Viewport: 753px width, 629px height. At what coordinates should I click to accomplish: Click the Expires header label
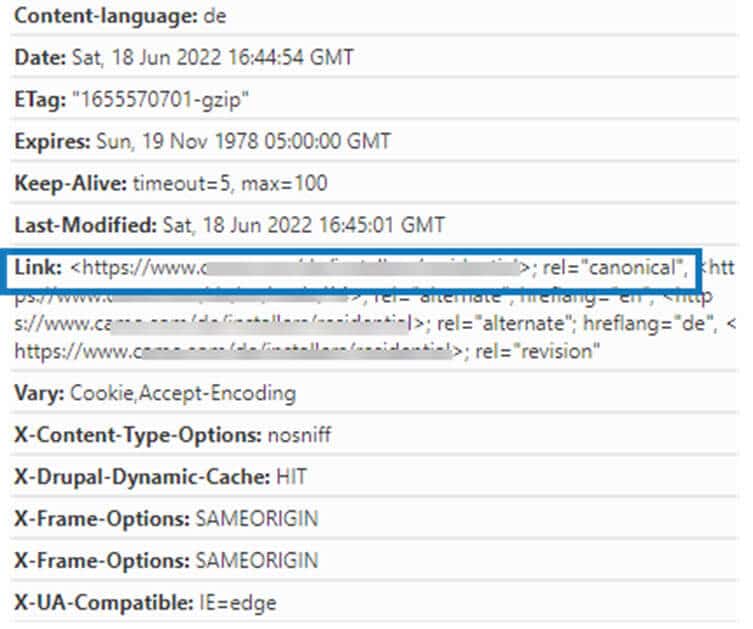tap(49, 141)
